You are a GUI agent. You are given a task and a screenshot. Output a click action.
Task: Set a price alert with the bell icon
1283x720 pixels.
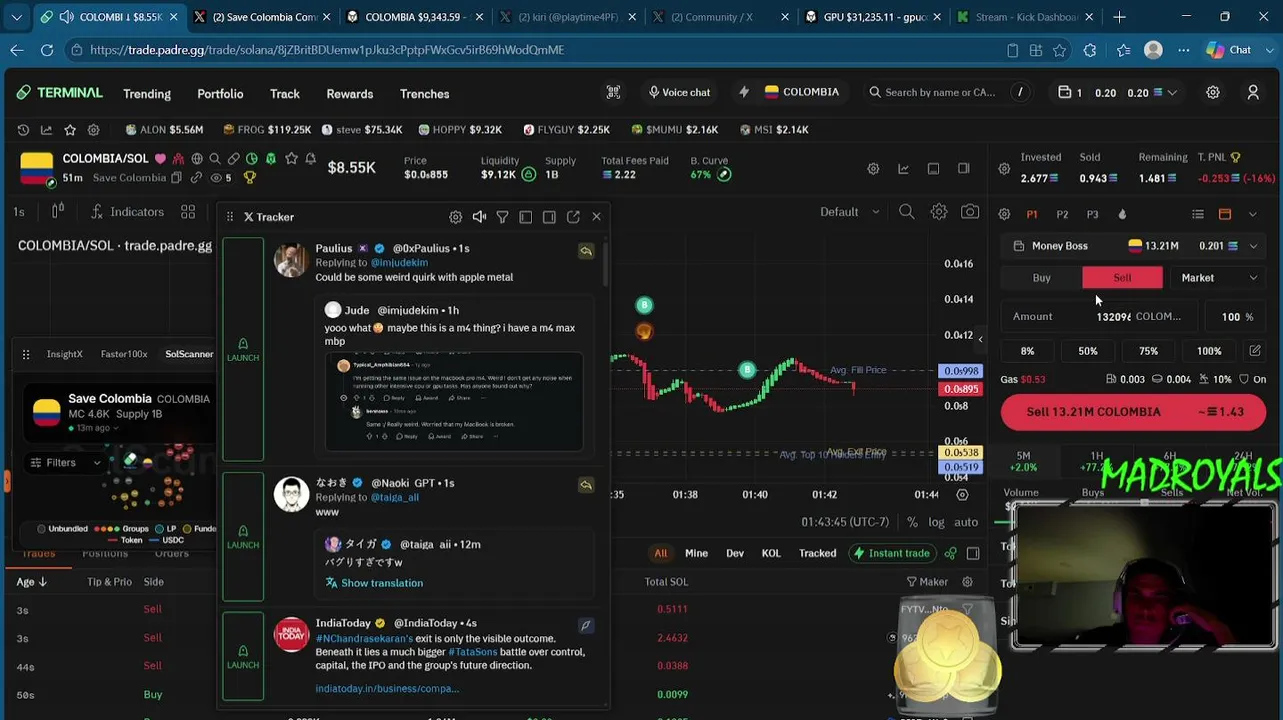(310, 159)
